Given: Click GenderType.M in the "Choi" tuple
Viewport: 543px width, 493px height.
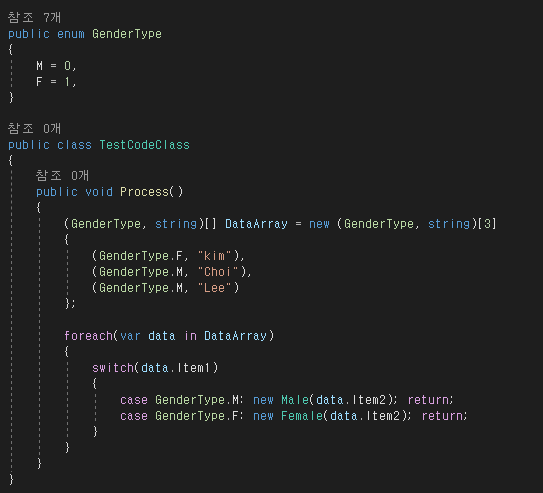Looking at the screenshot, I should (141, 272).
